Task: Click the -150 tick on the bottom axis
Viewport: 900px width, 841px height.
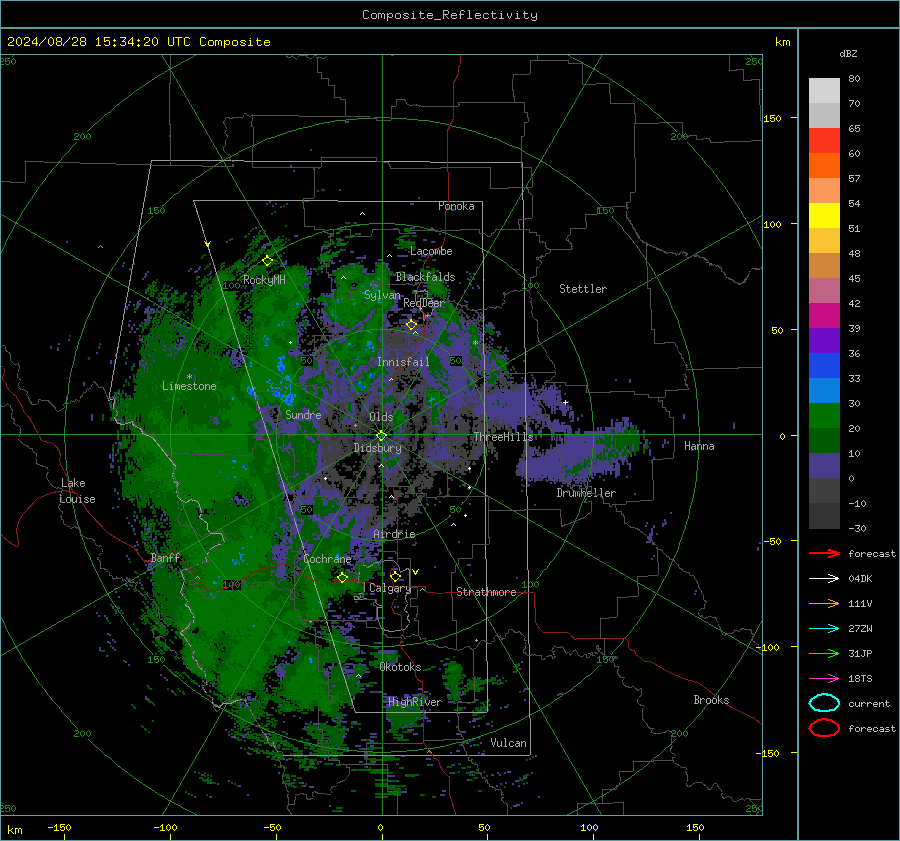Action: click(x=59, y=827)
